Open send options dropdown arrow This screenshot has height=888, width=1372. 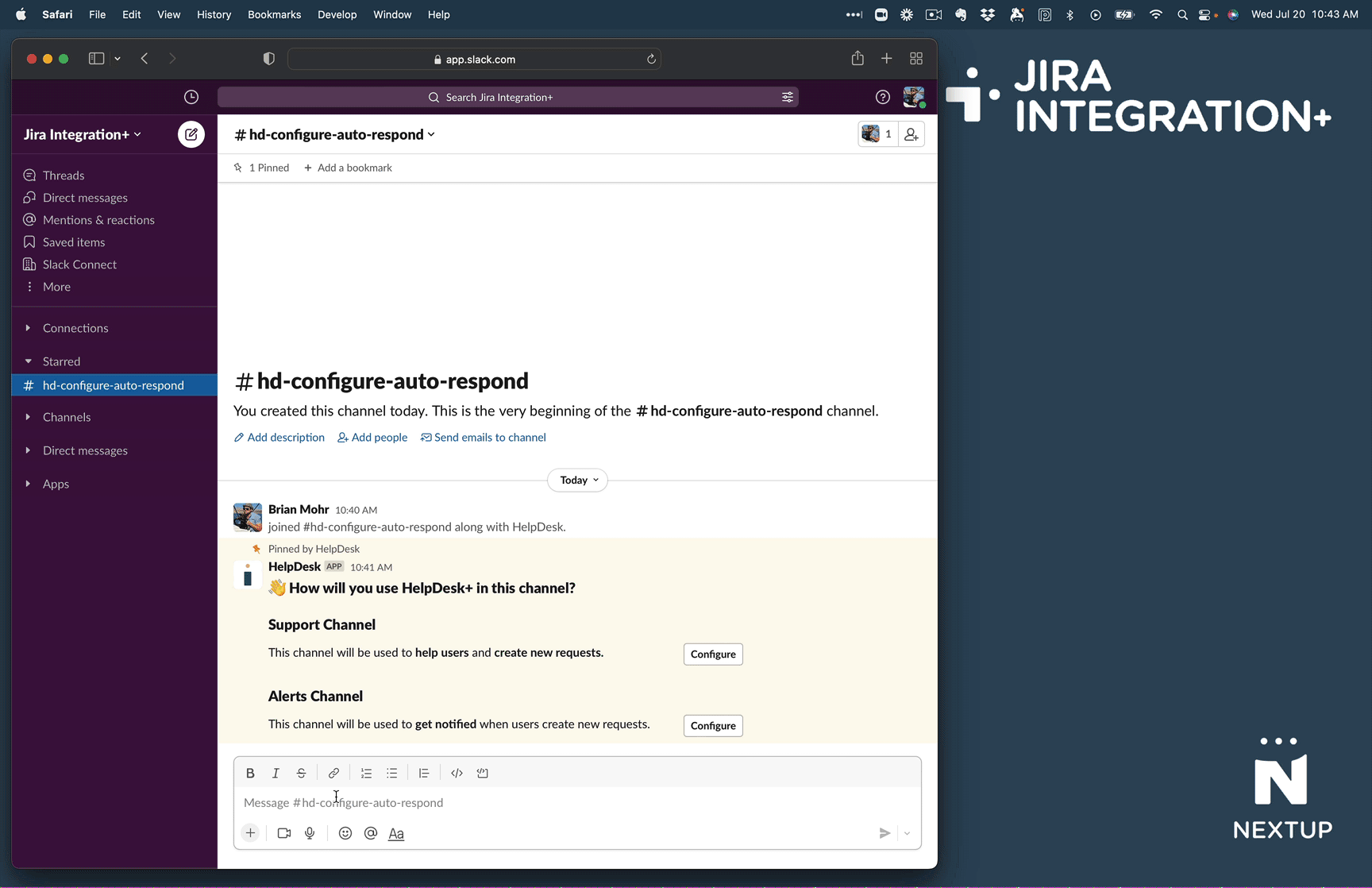[907, 833]
